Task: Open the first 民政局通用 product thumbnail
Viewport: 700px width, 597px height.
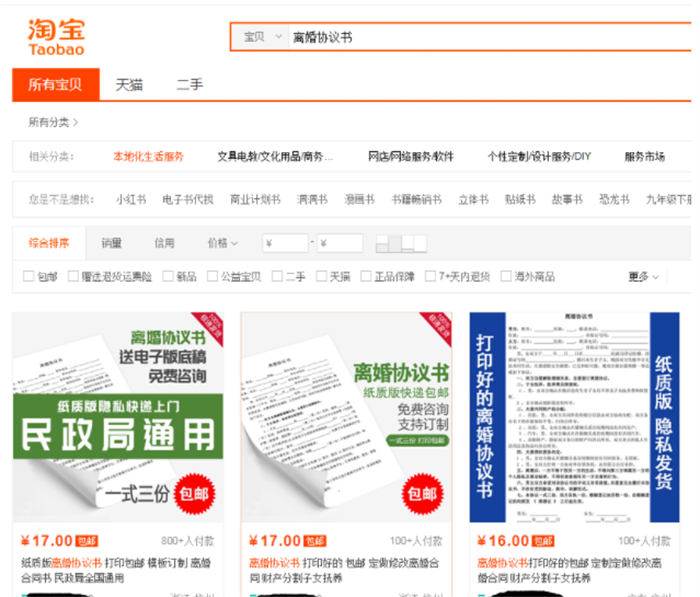Action: coord(119,417)
